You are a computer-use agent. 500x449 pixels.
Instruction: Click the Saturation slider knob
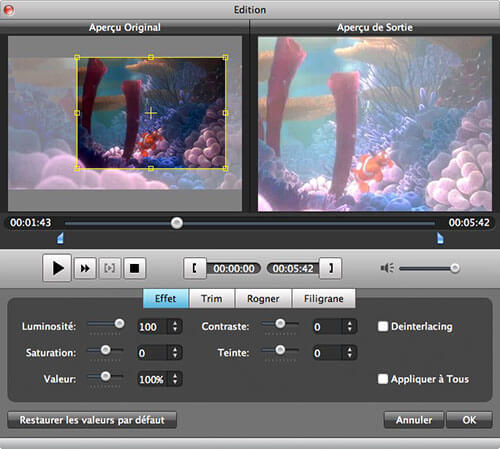pos(106,350)
